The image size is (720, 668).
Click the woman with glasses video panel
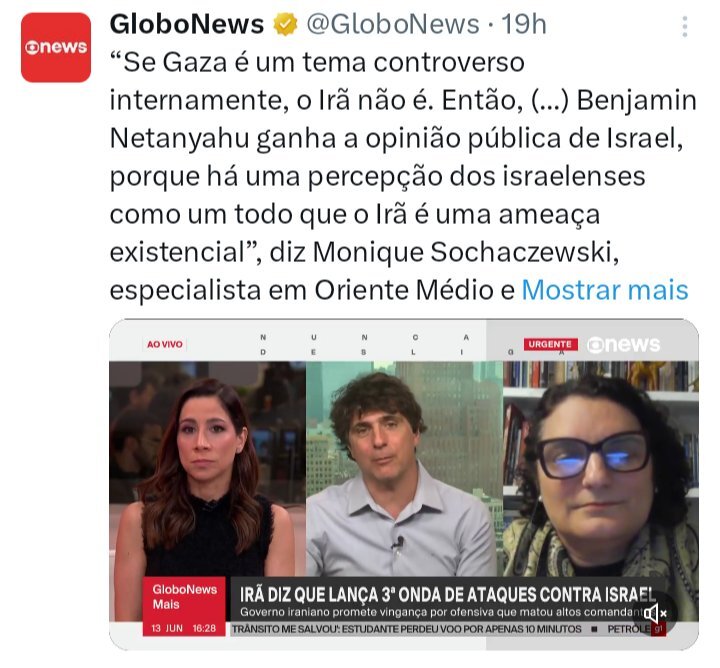[601, 468]
